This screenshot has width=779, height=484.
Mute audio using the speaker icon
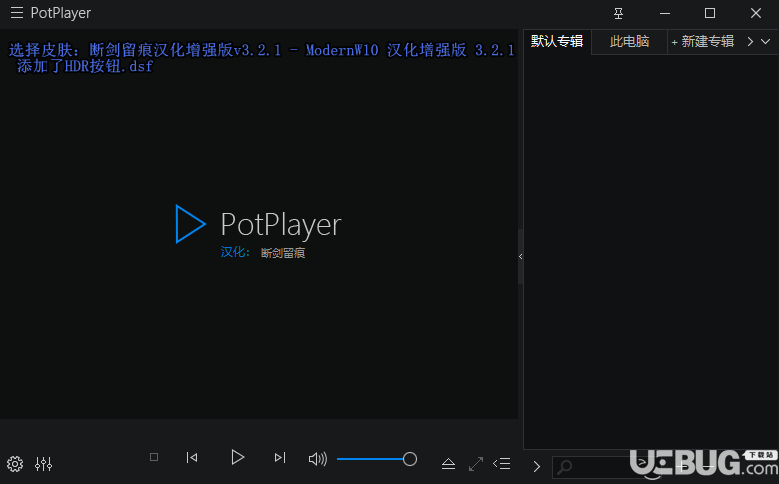[318, 459]
